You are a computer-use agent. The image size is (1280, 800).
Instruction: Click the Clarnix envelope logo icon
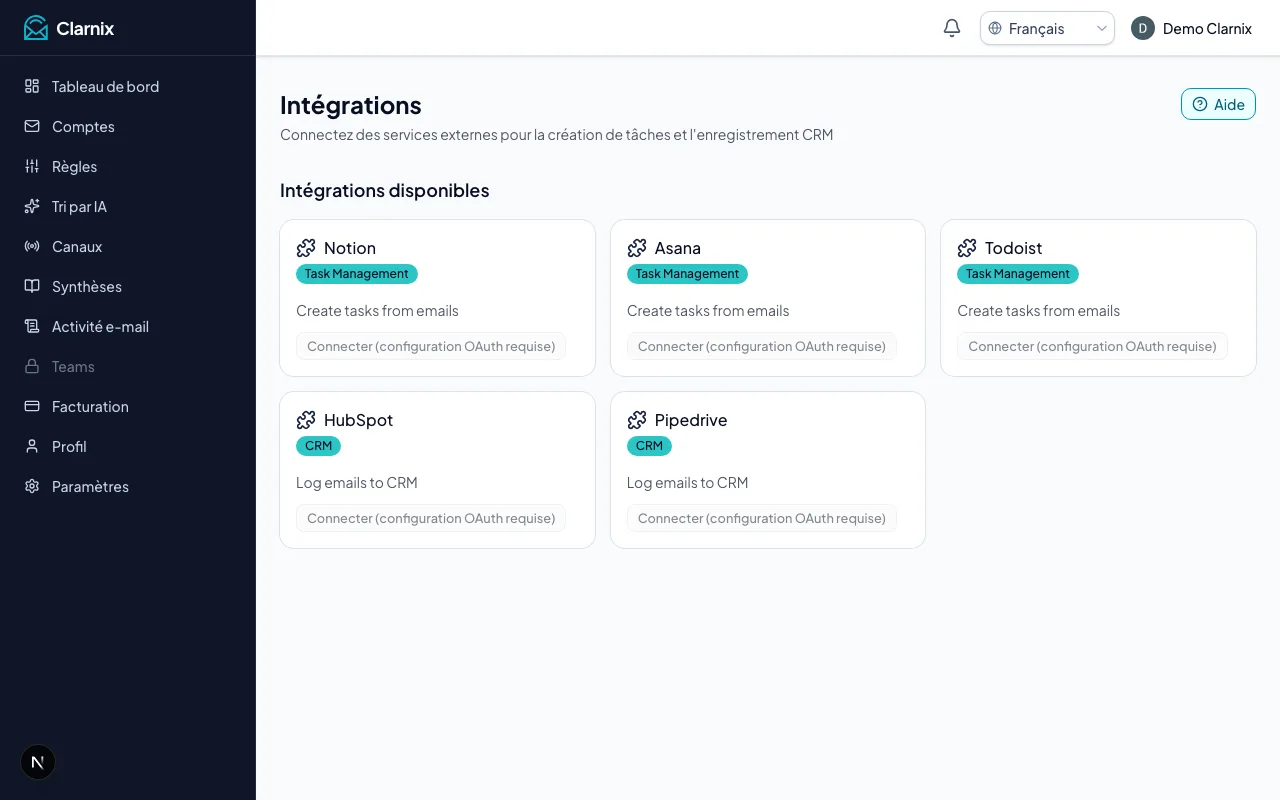pyautogui.click(x=36, y=28)
